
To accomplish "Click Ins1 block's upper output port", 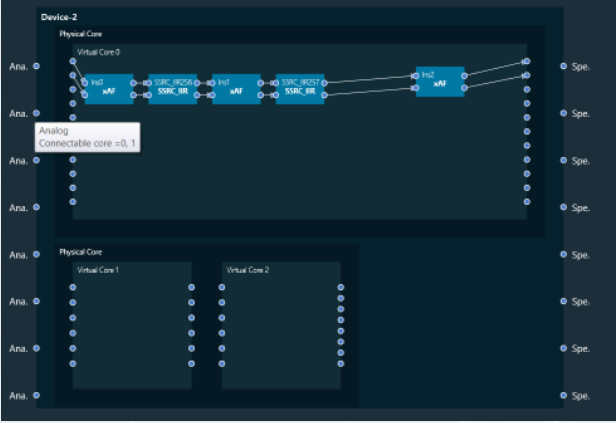I will pyautogui.click(x=260, y=83).
